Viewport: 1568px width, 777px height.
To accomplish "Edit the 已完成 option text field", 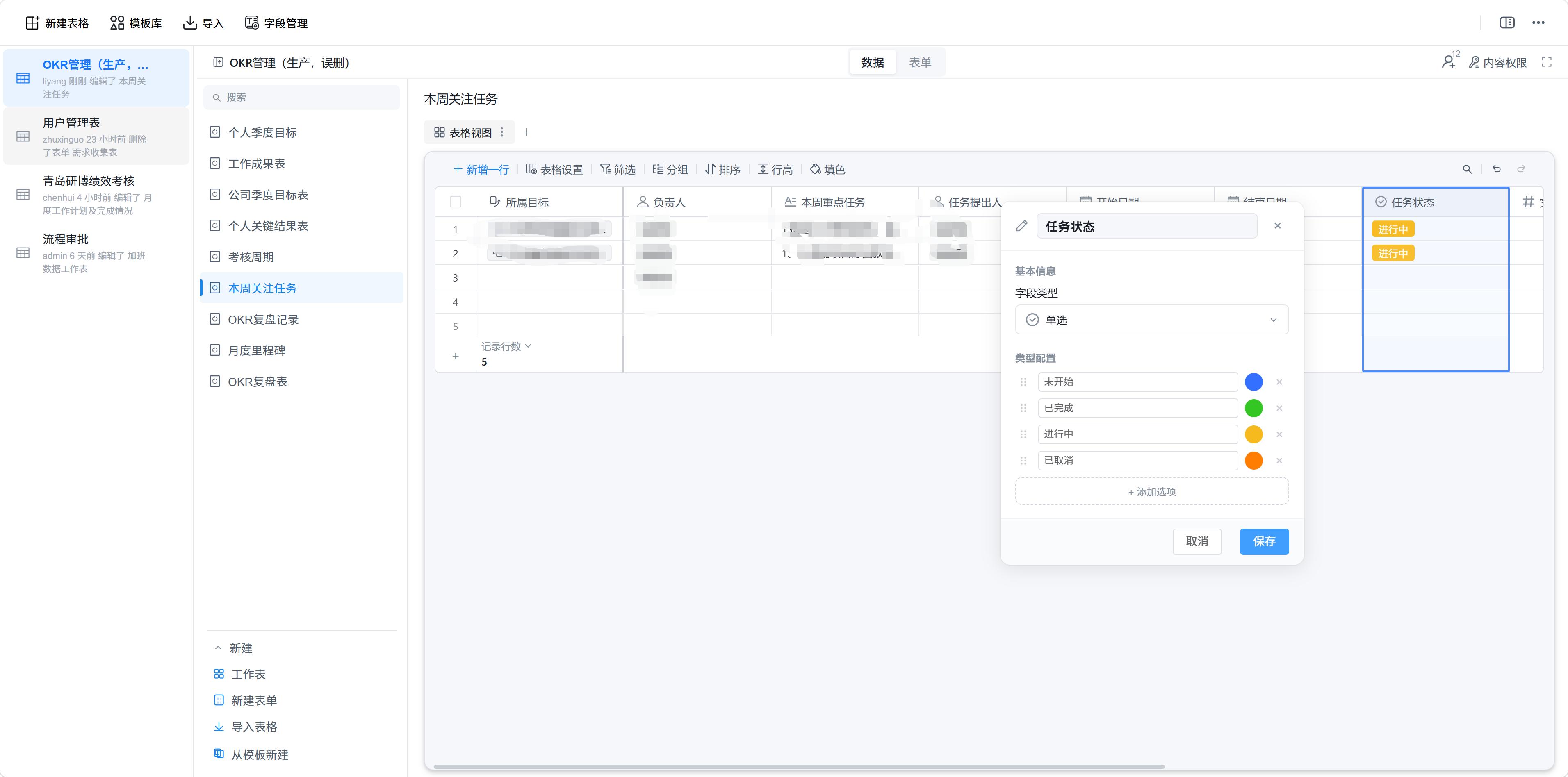I will point(1137,408).
